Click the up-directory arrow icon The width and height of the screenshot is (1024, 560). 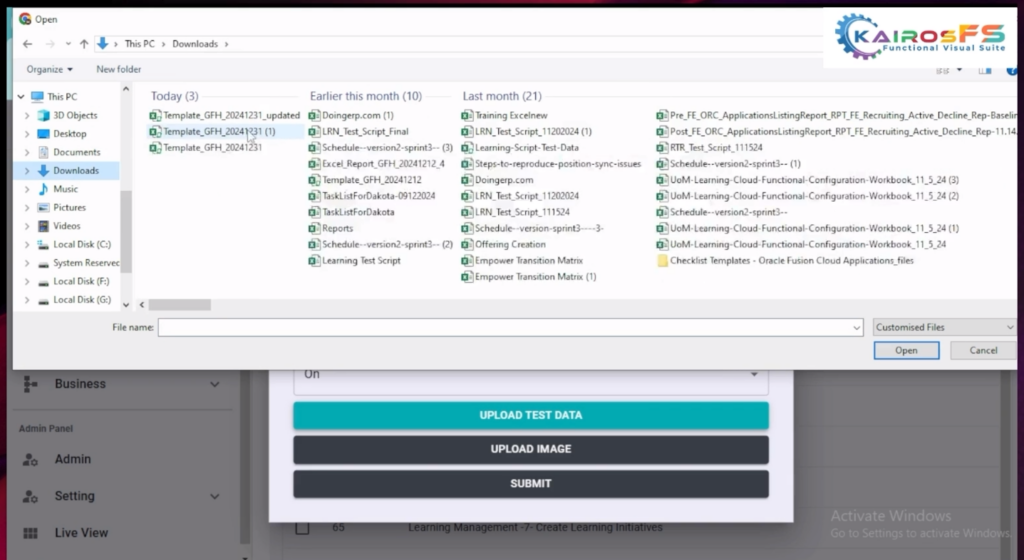click(82, 44)
